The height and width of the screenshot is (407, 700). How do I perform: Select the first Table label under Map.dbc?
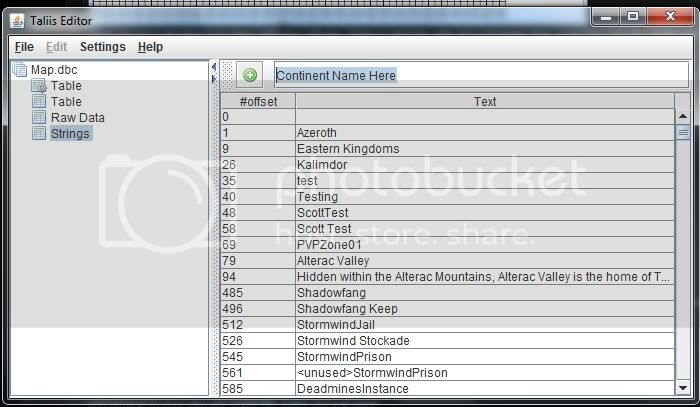[x=66, y=86]
